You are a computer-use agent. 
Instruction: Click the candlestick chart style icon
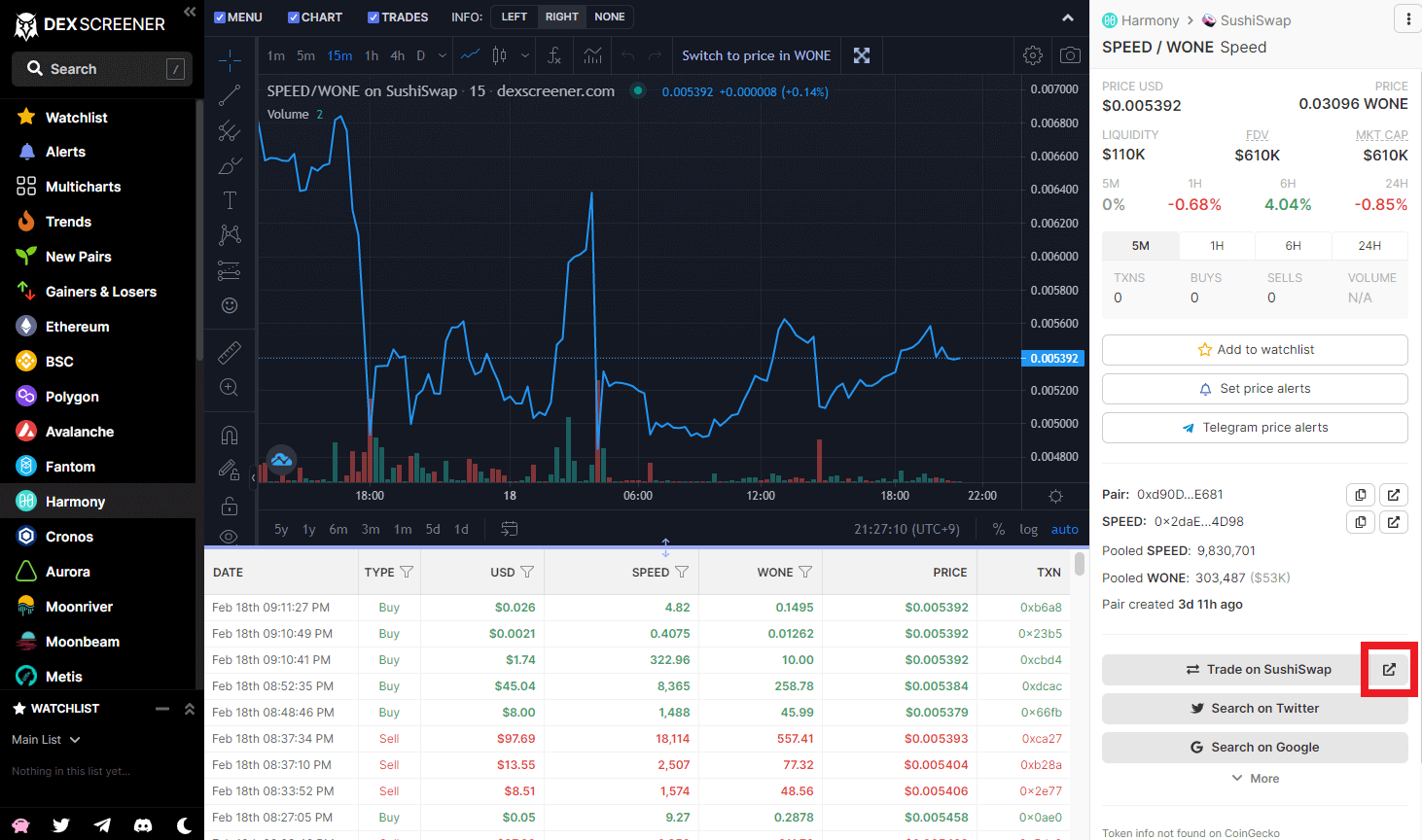pos(499,55)
